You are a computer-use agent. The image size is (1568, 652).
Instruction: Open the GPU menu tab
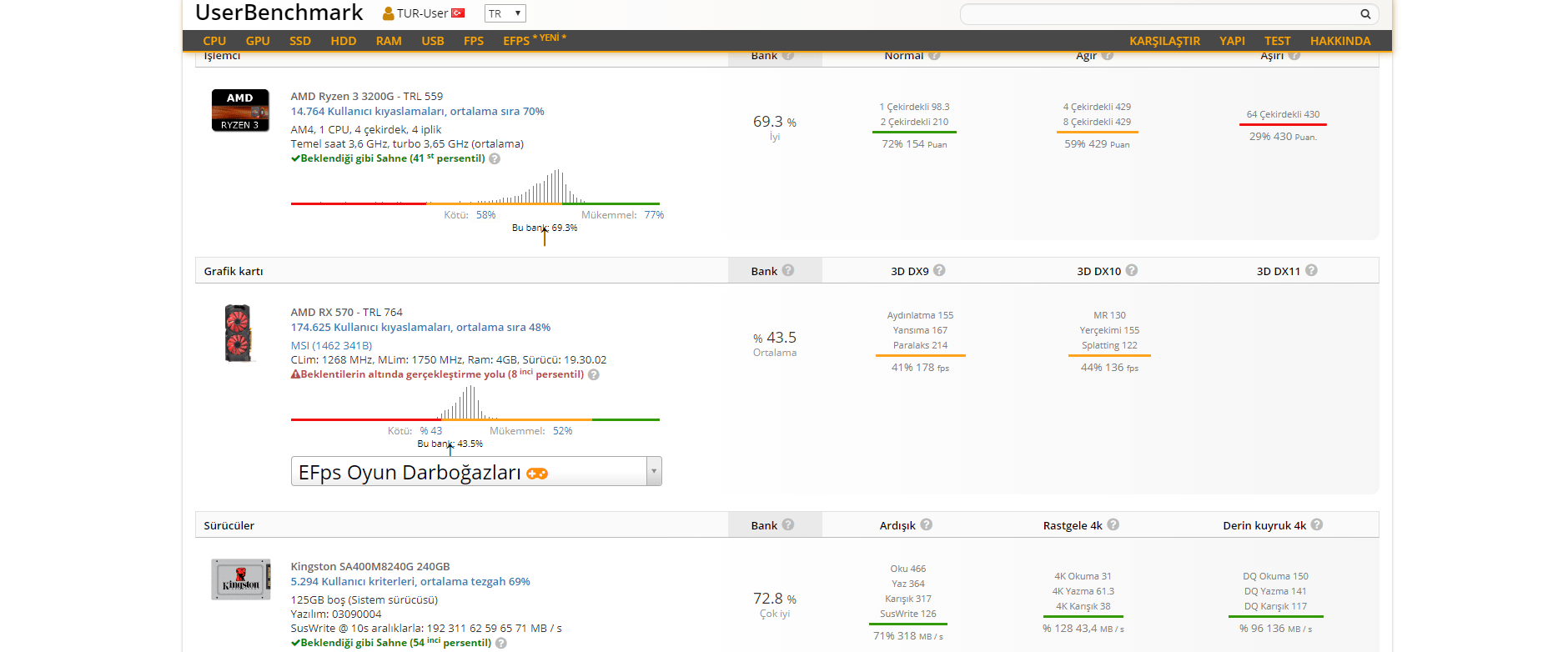[258, 41]
